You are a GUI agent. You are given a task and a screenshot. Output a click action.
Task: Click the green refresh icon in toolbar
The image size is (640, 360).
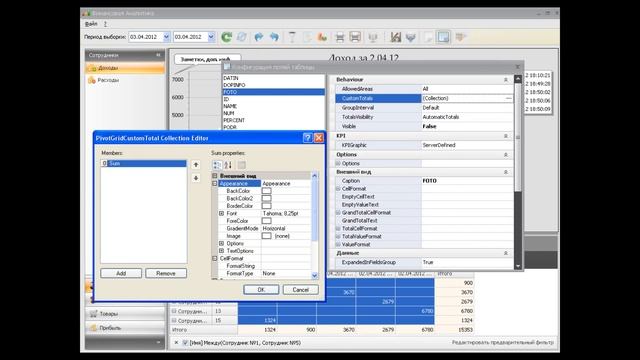coord(227,37)
